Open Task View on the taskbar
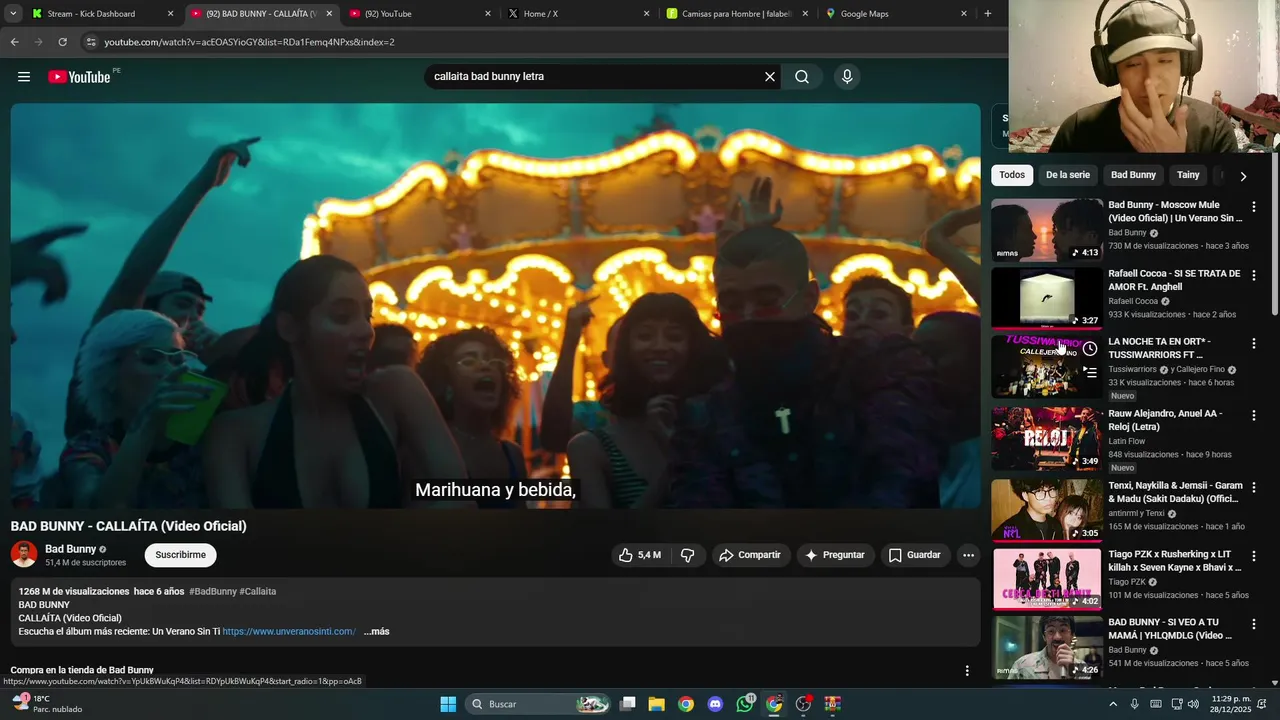1280x720 pixels. click(628, 704)
